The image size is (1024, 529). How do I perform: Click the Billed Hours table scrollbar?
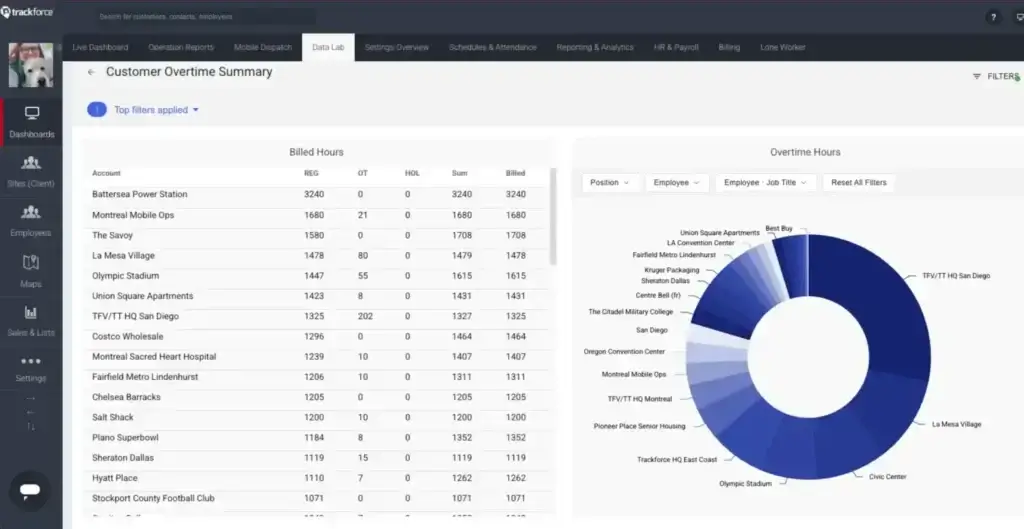coord(553,216)
